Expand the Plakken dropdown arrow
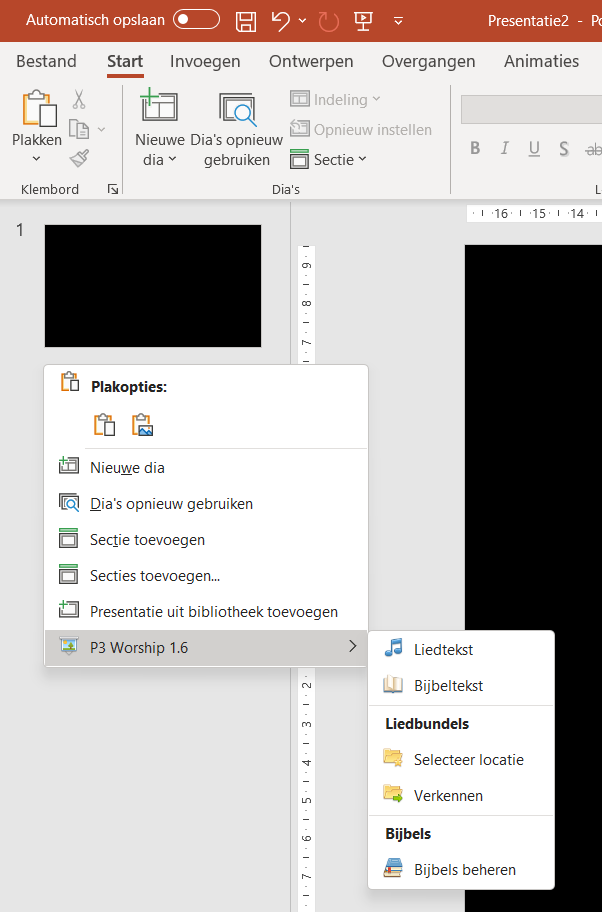 coord(37,159)
